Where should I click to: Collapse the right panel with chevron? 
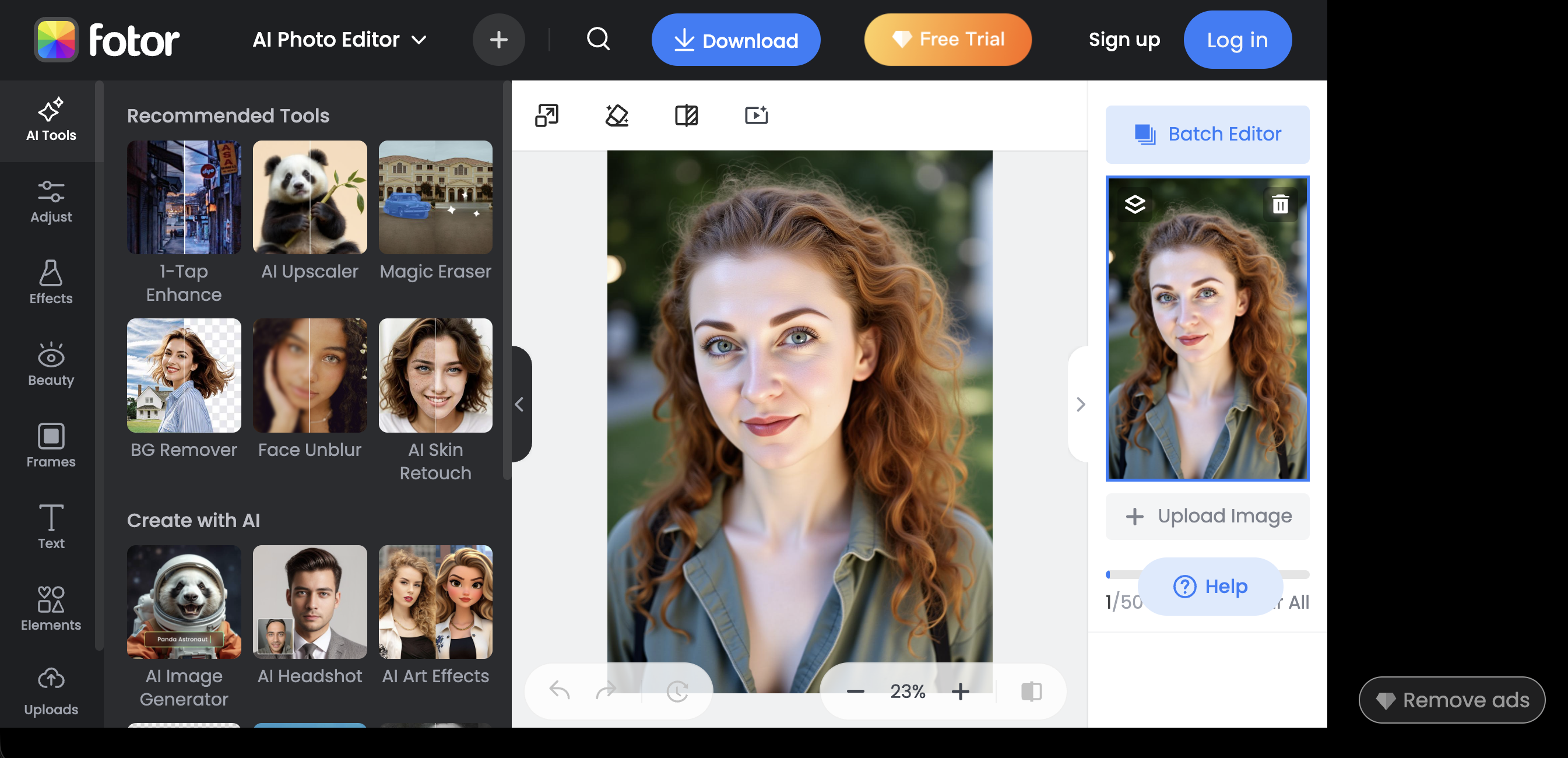1081,404
